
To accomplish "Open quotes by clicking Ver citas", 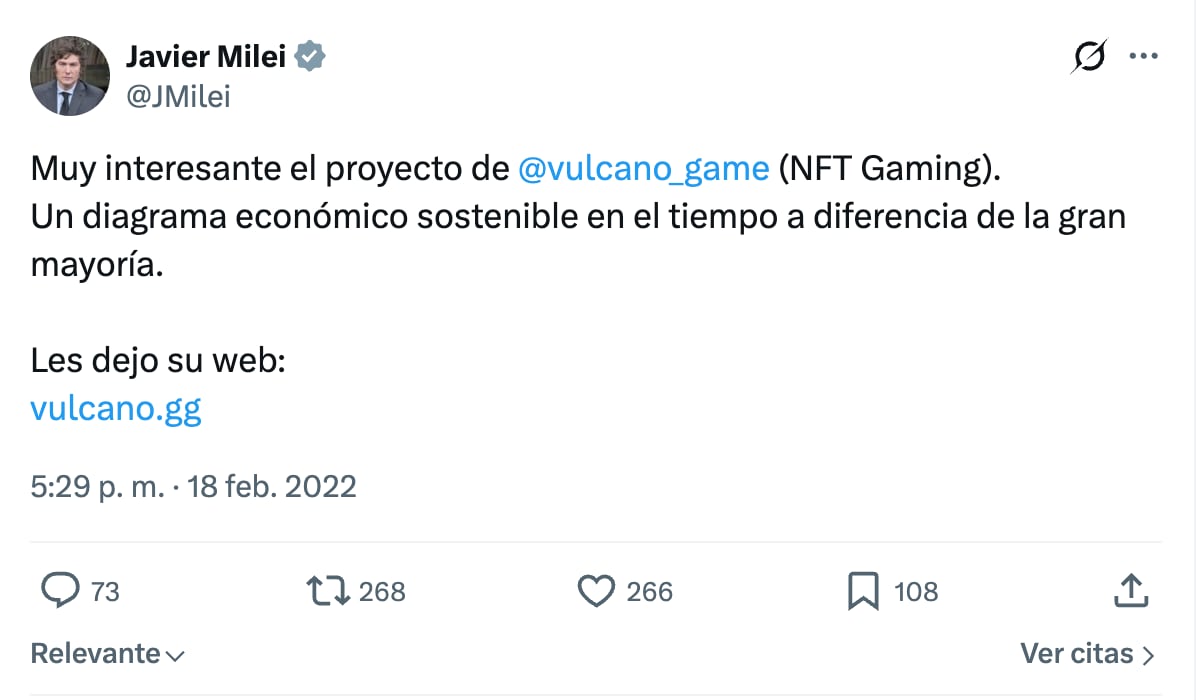I will pos(1075,653).
